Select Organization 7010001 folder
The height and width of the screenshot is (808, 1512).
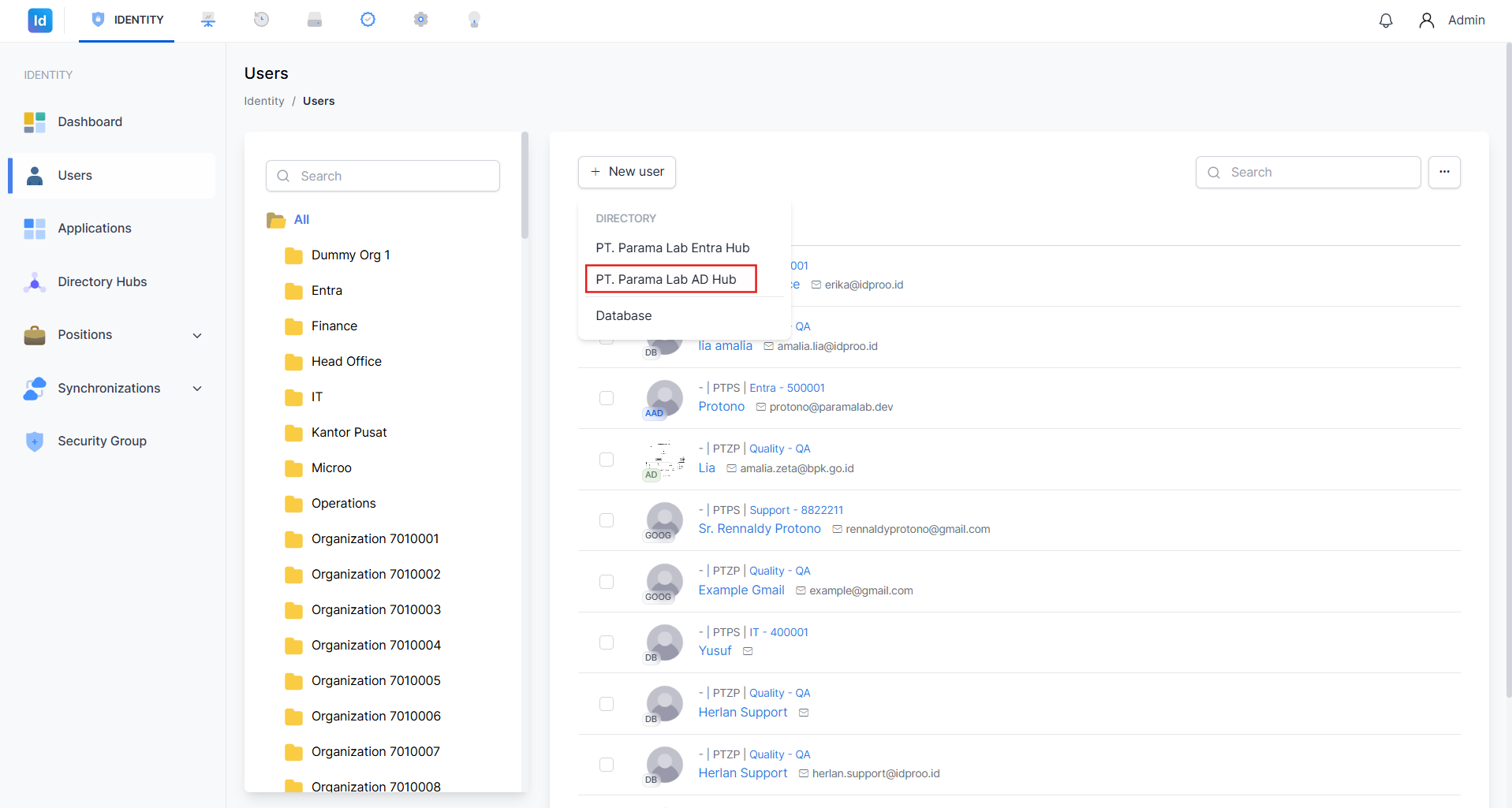(375, 539)
